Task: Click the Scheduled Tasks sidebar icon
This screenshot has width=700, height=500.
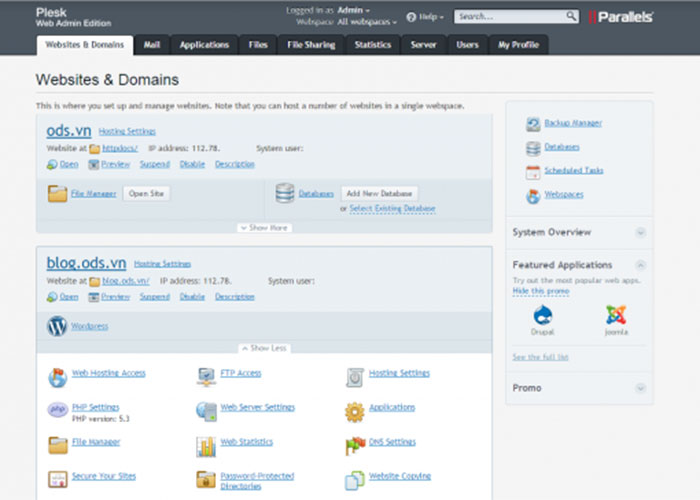Action: click(x=533, y=170)
